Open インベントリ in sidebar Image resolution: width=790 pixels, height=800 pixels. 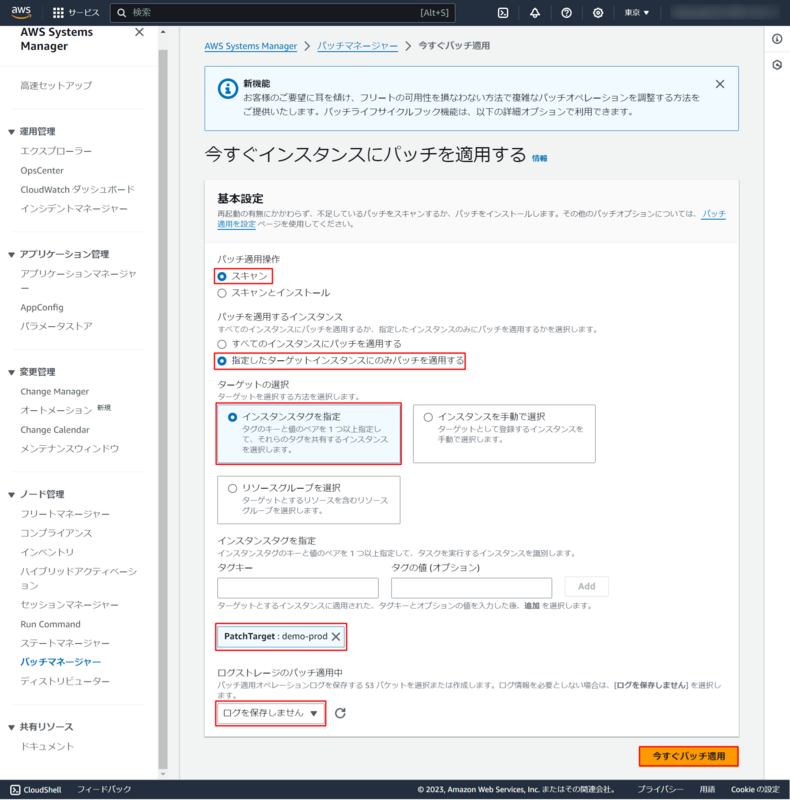47,552
